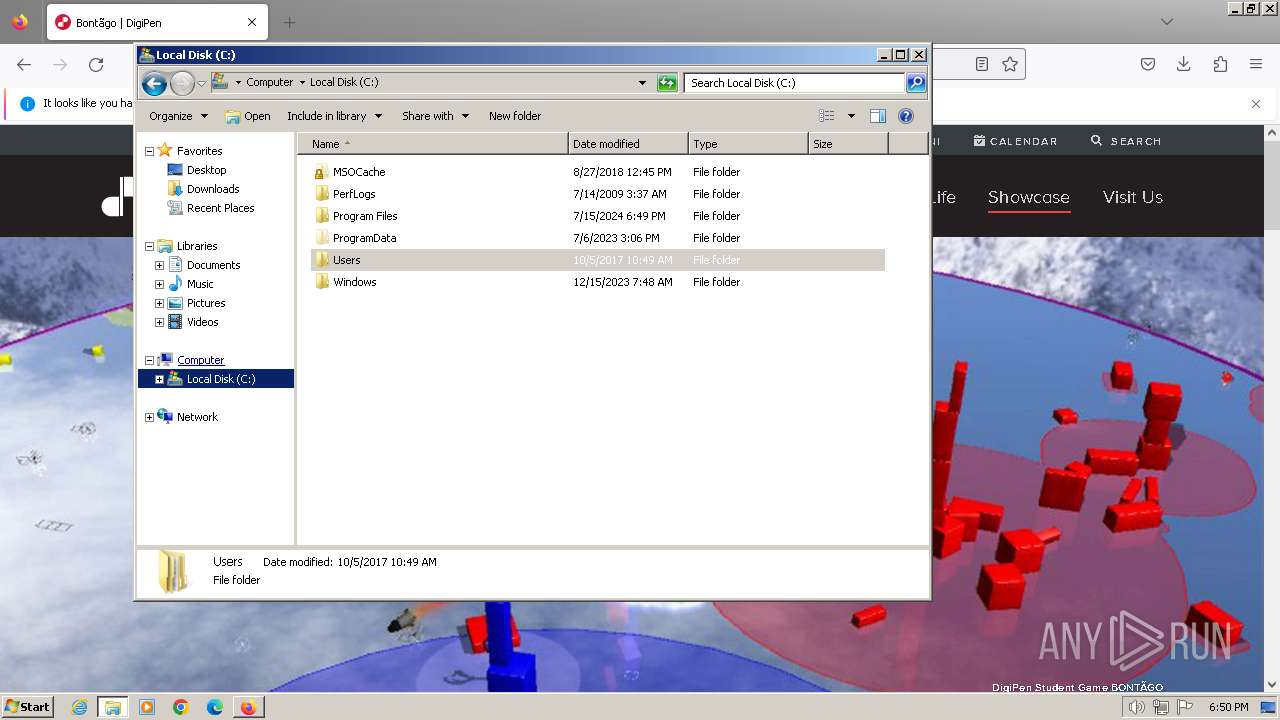Viewport: 1280px width, 720px height.
Task: Click Firefox back button
Action: point(24,64)
